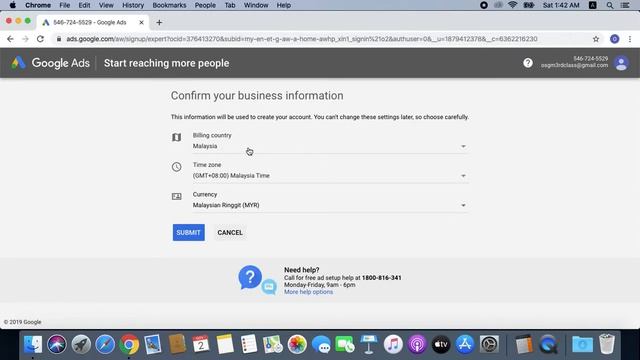Open Reminders from the Dock
Screen dimensions: 640x360
click(249, 344)
